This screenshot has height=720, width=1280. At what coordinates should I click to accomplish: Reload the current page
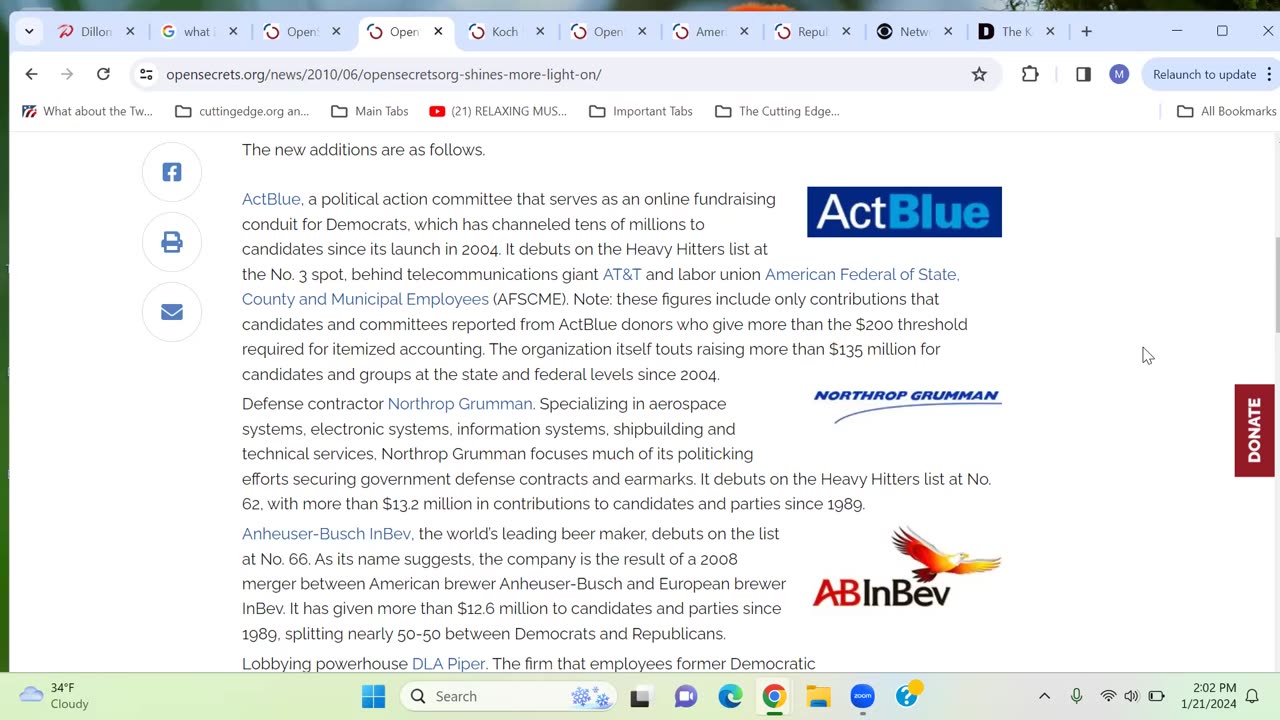(103, 74)
